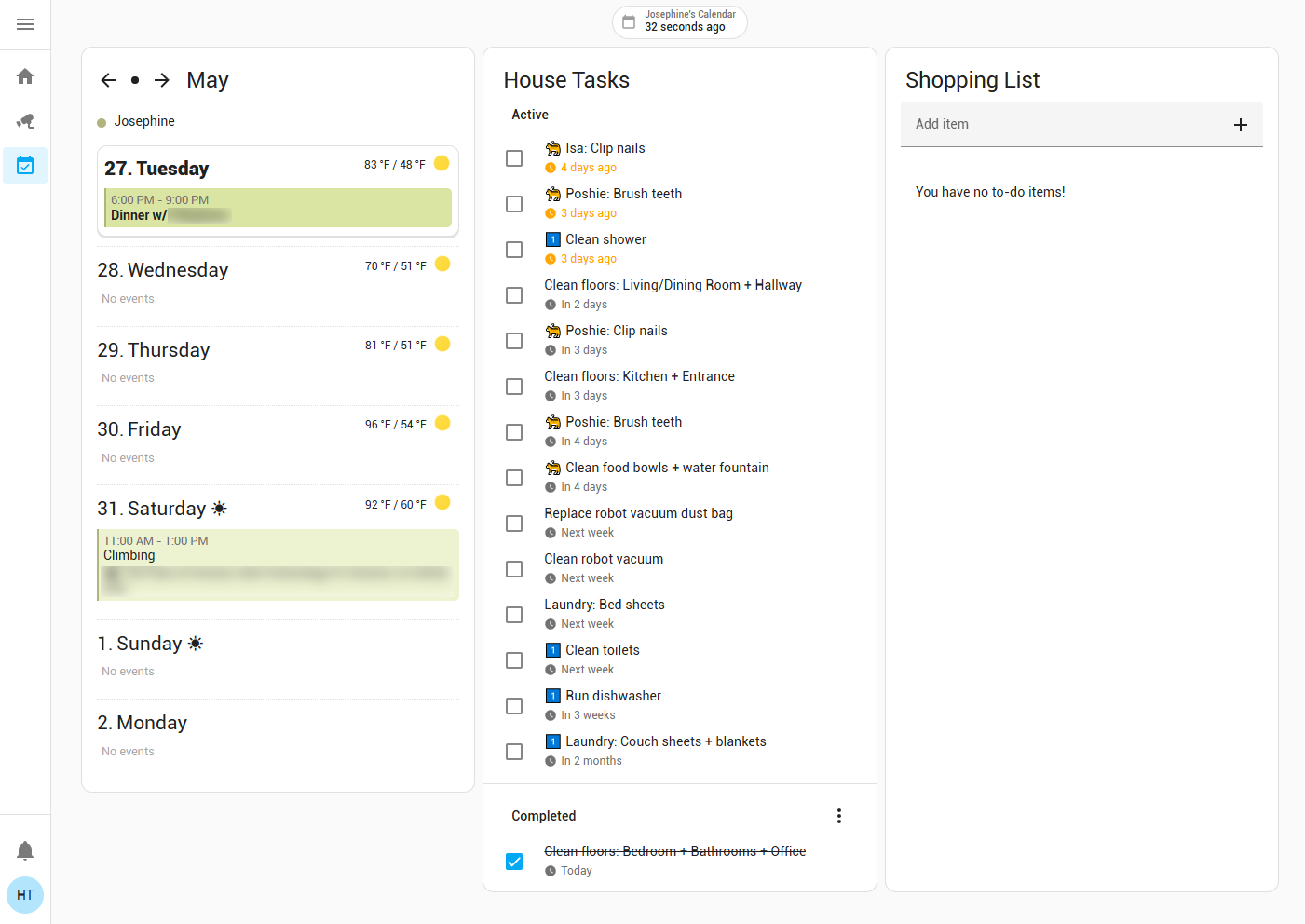The width and height of the screenshot is (1305, 924).
Task: Open Laundry: Bed sheets task details
Action: pos(605,605)
